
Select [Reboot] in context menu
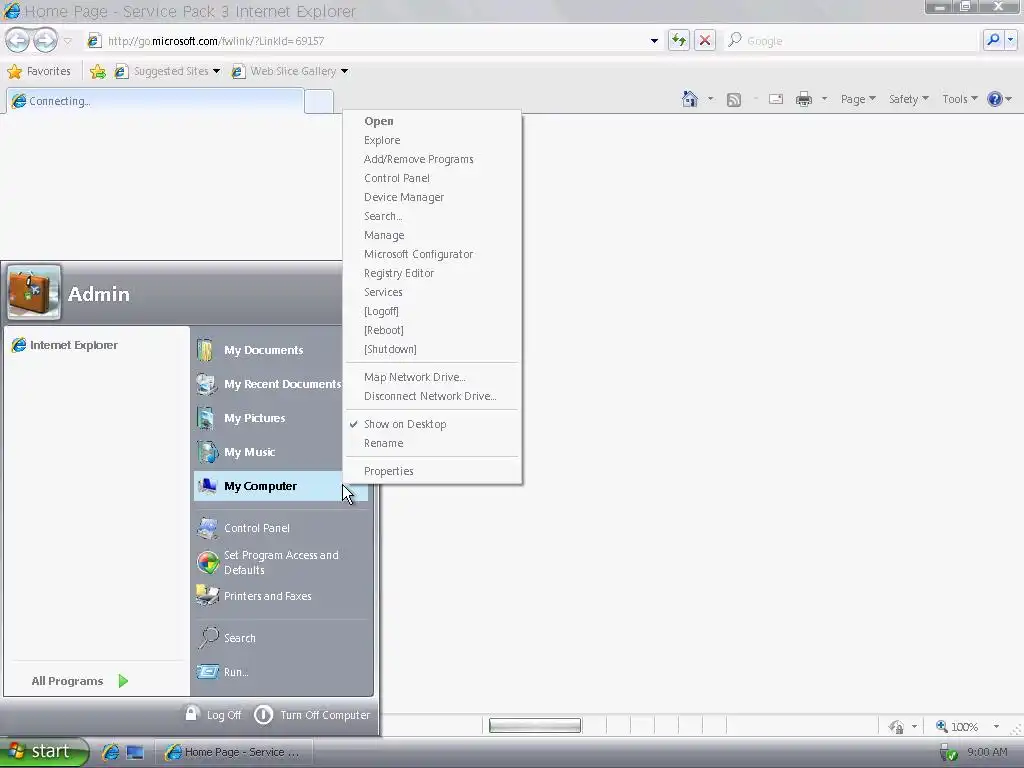pyautogui.click(x=432, y=330)
